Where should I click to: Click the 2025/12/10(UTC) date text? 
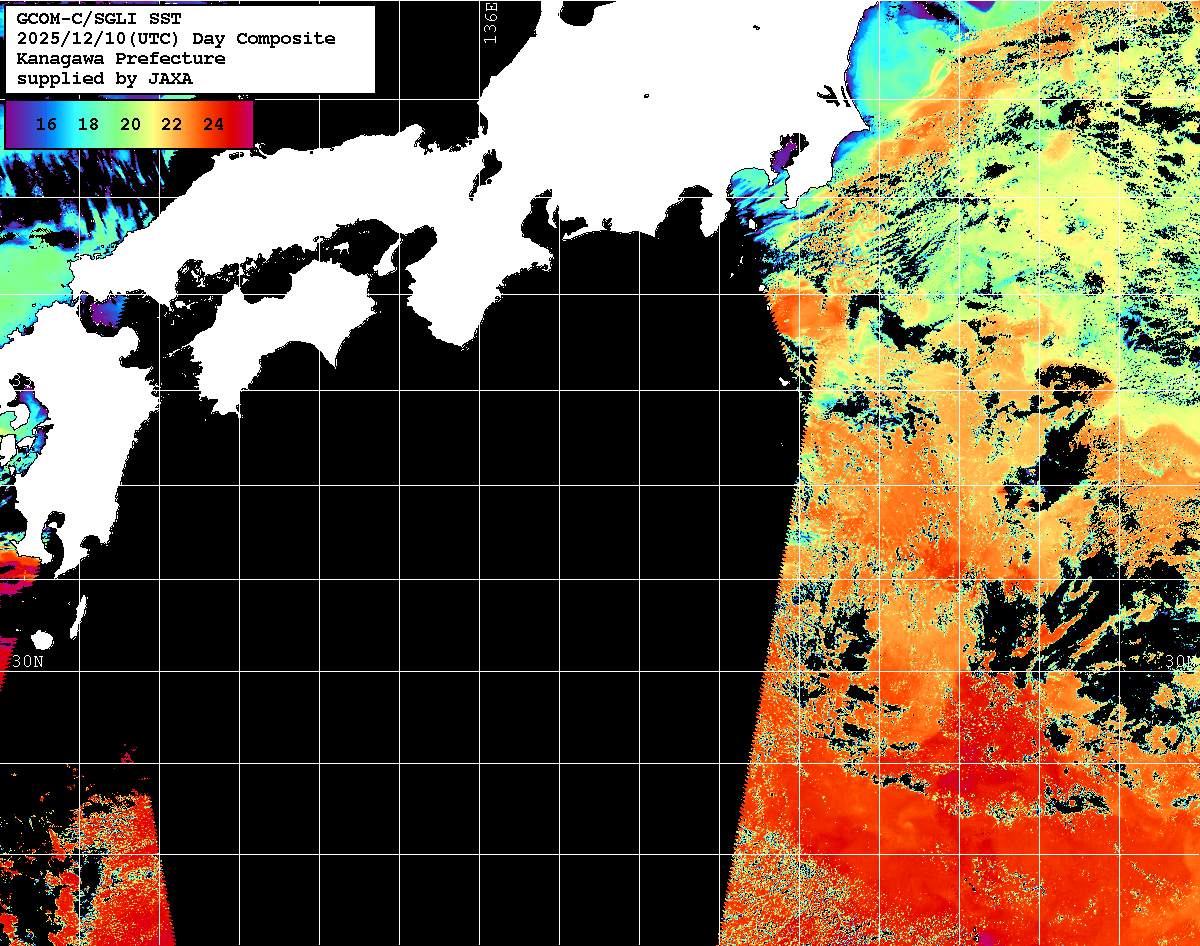(x=97, y=39)
